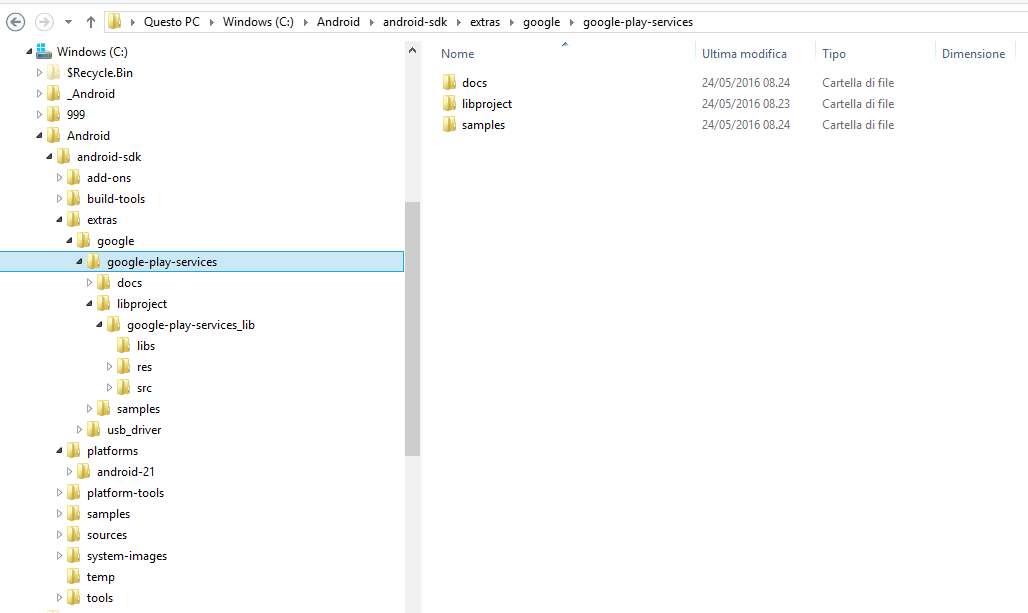
Task: Collapse libproject tree node
Action: [89, 303]
